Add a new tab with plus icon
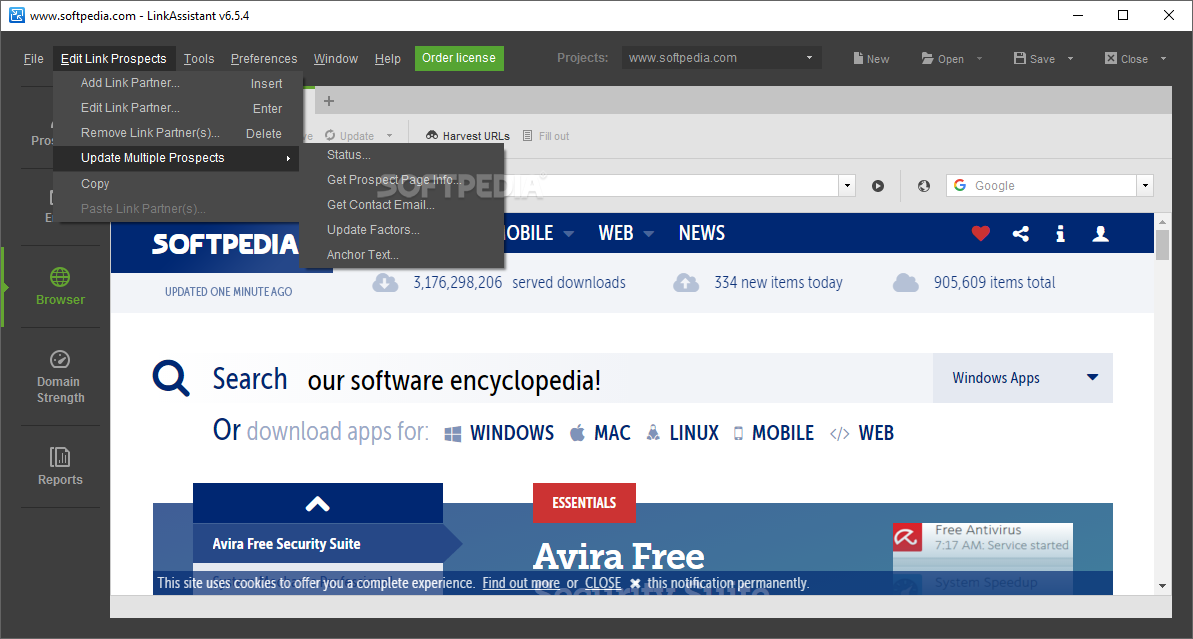Image resolution: width=1193 pixels, height=639 pixels. [329, 100]
